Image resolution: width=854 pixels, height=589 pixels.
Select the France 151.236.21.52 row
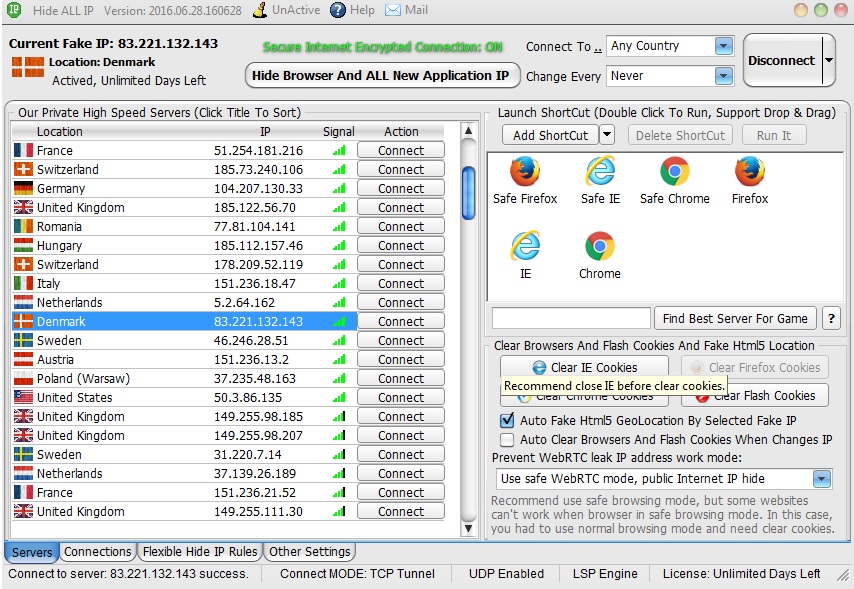[184, 492]
